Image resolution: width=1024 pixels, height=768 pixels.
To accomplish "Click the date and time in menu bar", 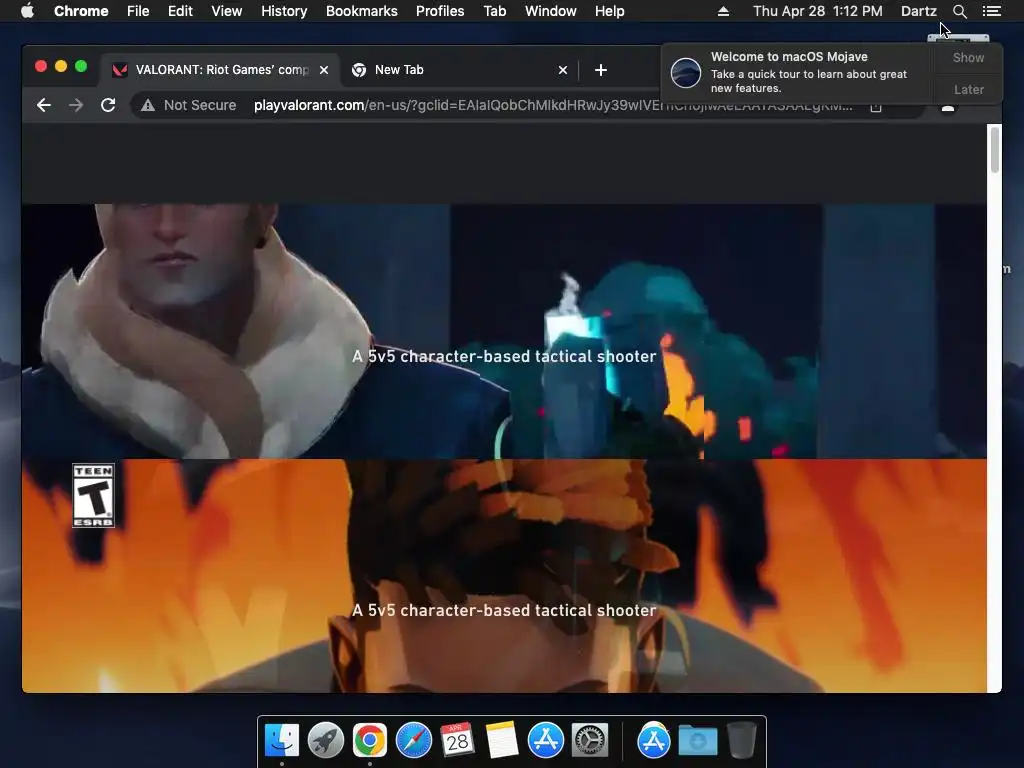I will 818,11.
